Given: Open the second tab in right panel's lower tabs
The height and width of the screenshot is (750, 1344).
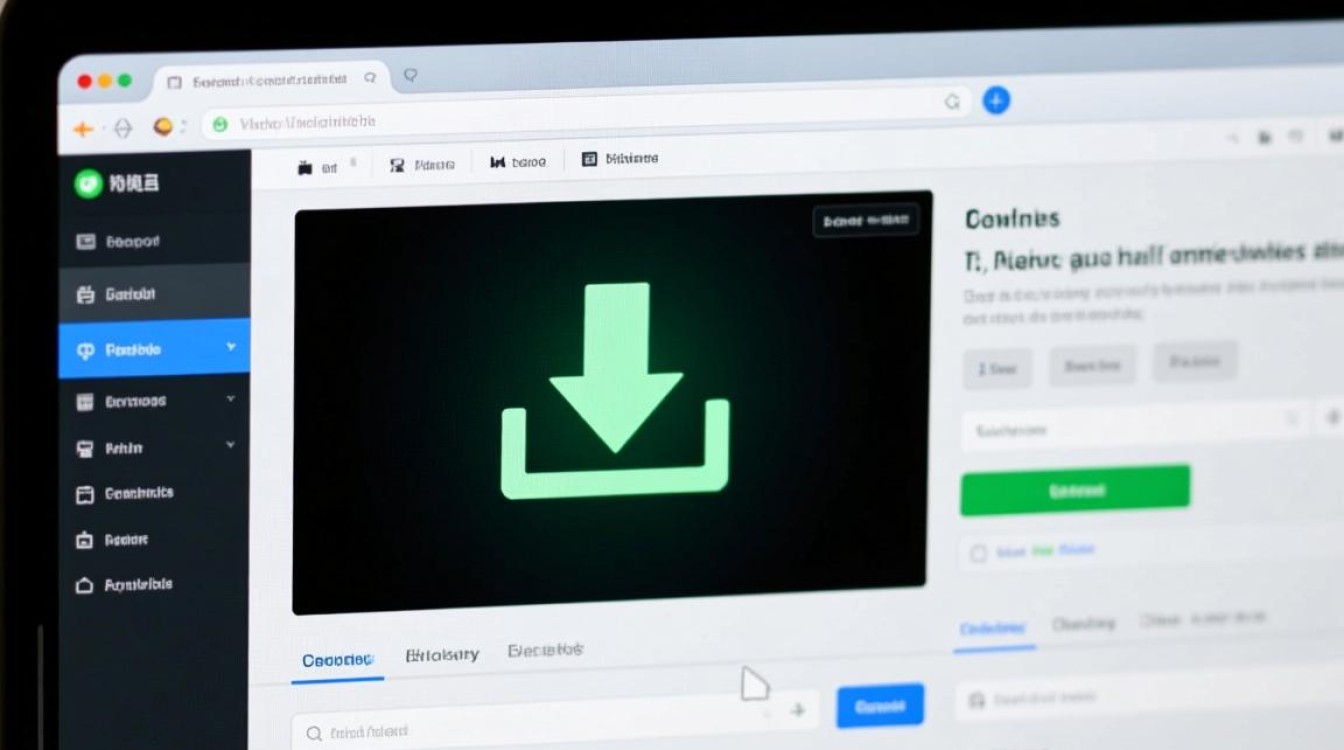Looking at the screenshot, I should click(1083, 624).
